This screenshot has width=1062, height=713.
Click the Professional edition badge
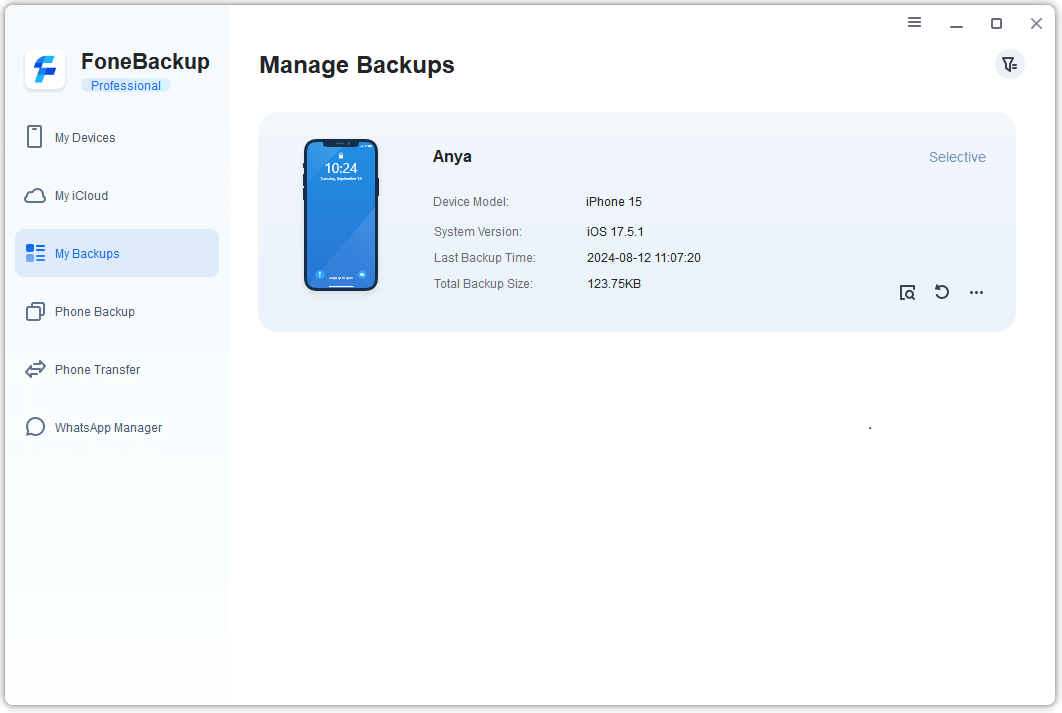tap(126, 86)
